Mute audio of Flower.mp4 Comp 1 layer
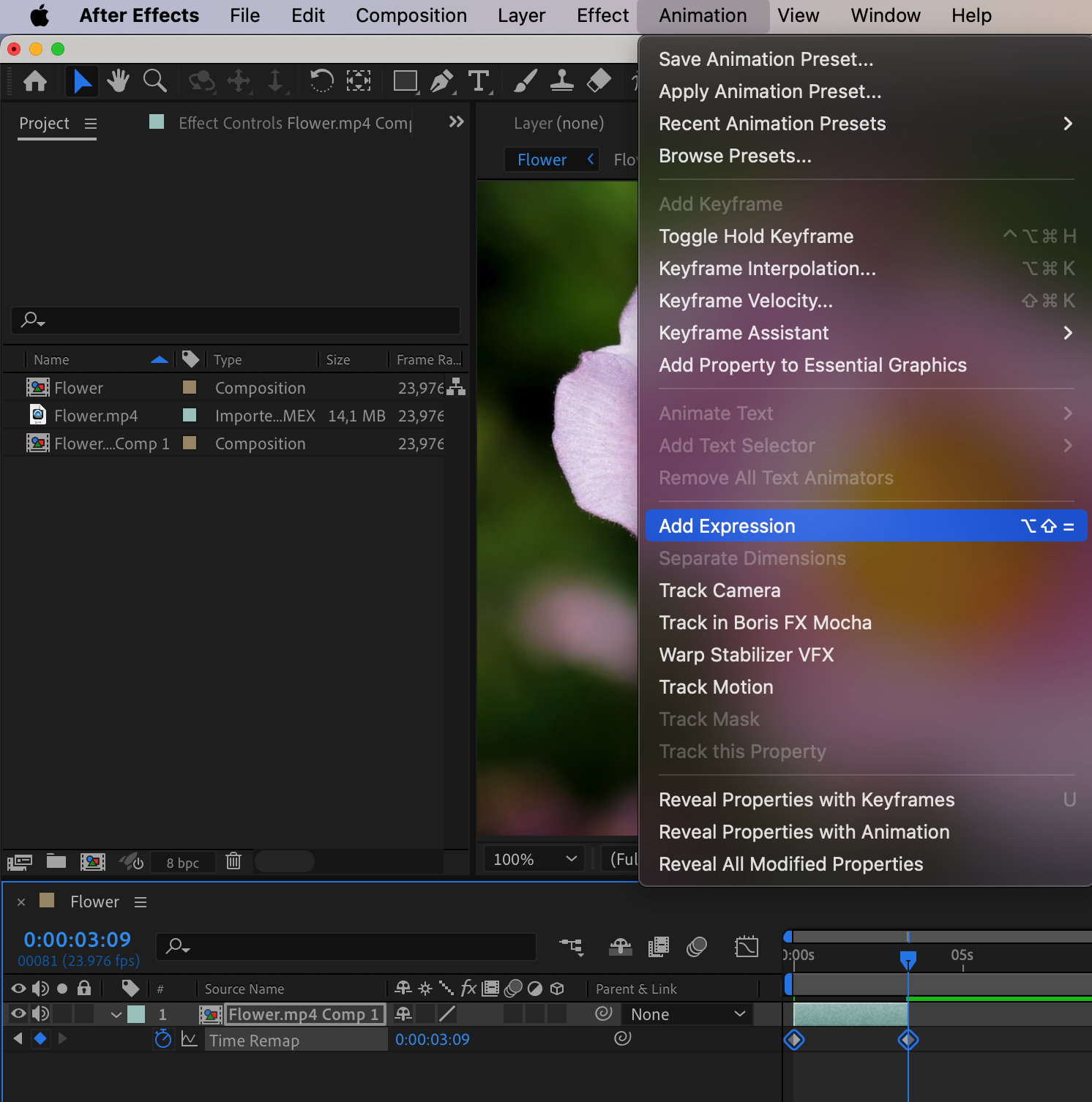 (40, 1013)
